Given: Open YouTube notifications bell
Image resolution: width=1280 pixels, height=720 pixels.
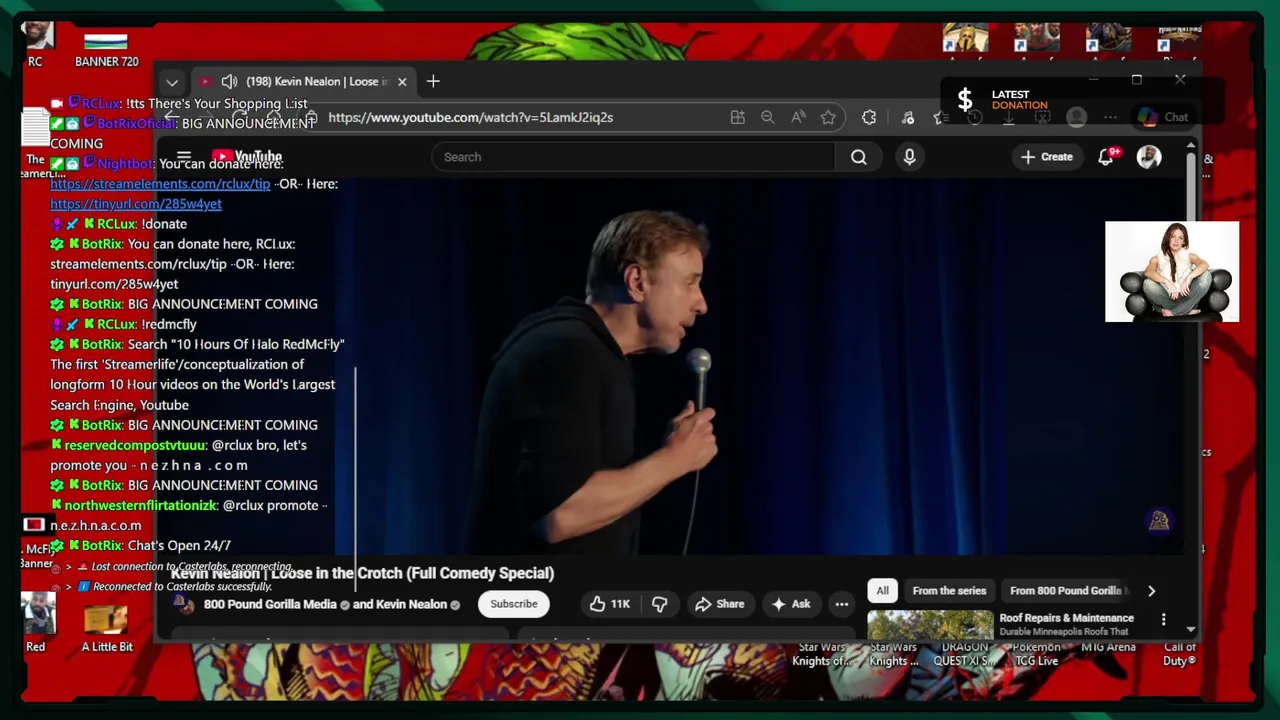Looking at the screenshot, I should (x=1106, y=157).
